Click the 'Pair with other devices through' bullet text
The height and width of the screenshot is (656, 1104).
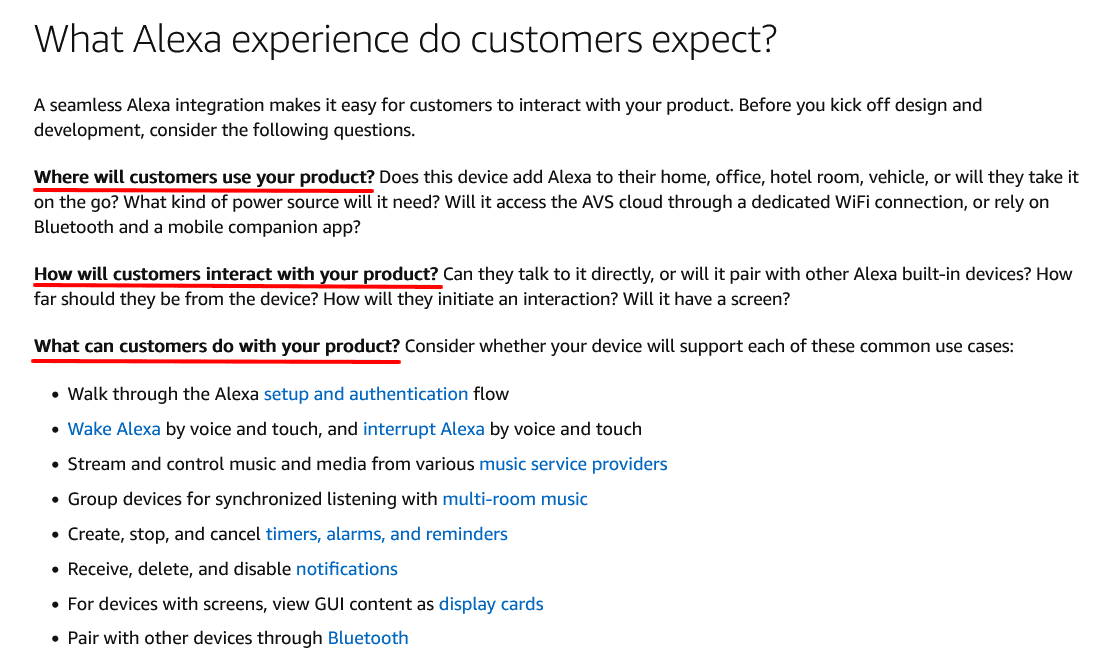196,638
